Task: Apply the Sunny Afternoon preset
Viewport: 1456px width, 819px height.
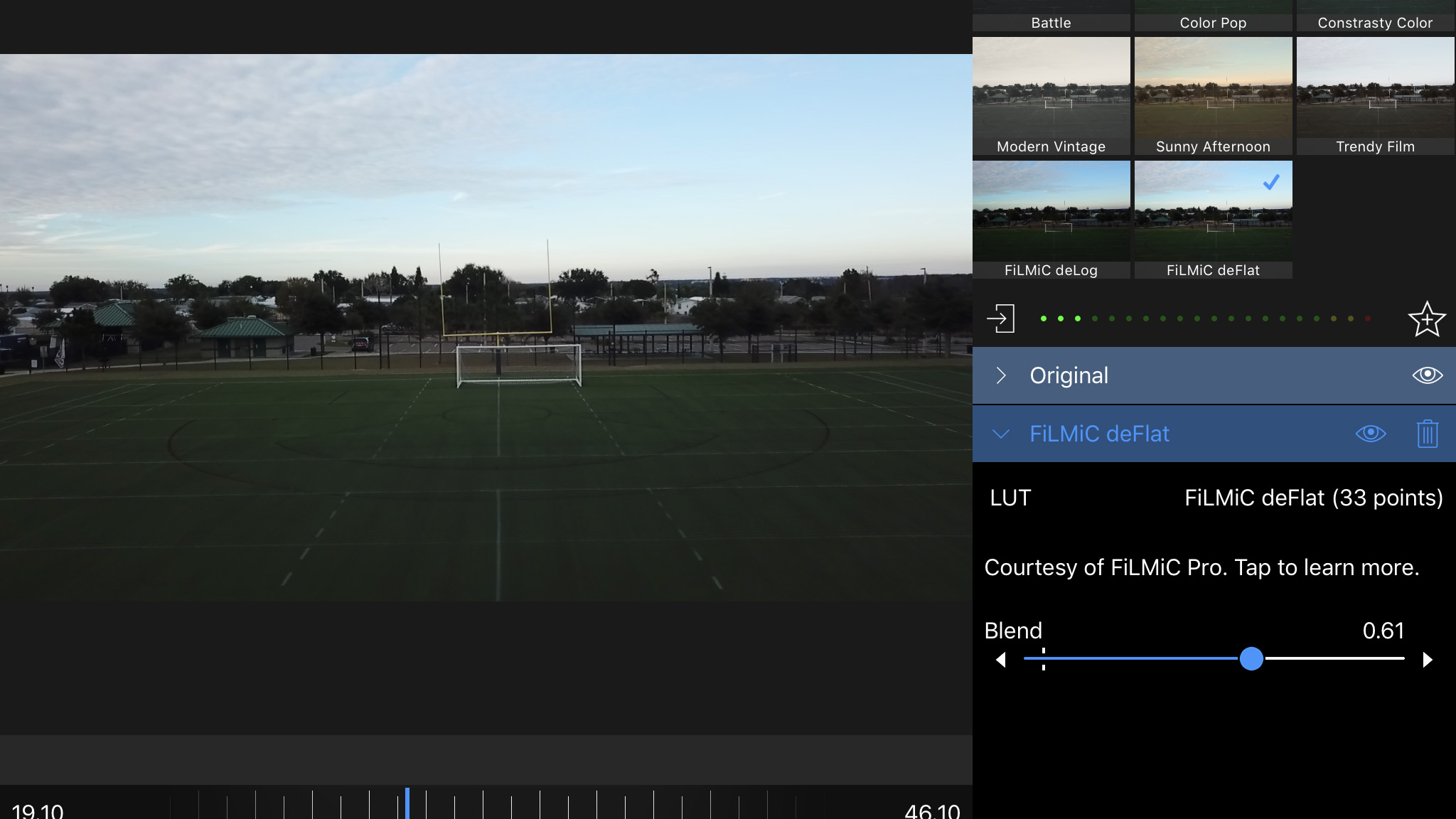Action: 1213,95
